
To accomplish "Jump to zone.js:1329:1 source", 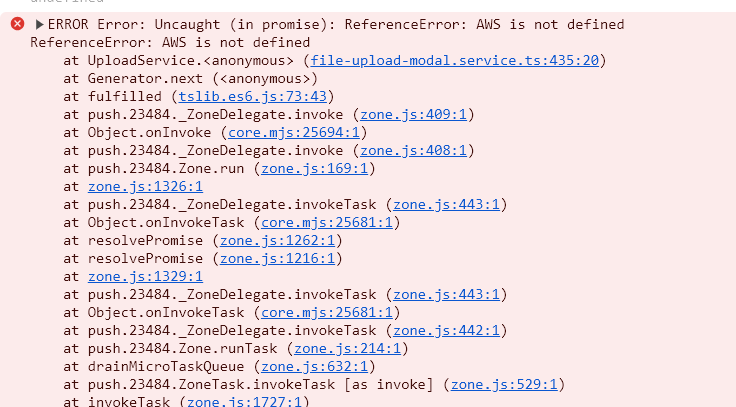I will pos(145,277).
